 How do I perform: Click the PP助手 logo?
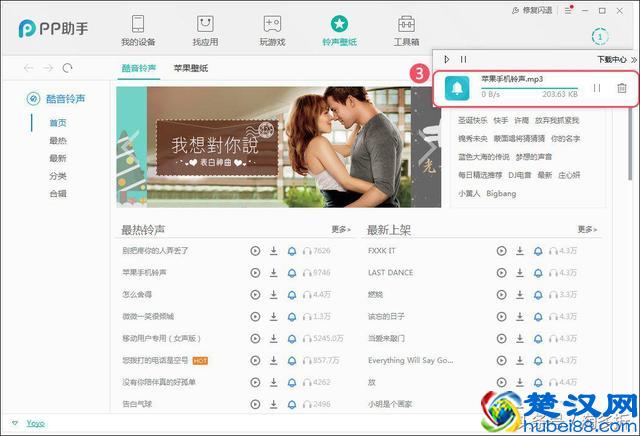53,29
